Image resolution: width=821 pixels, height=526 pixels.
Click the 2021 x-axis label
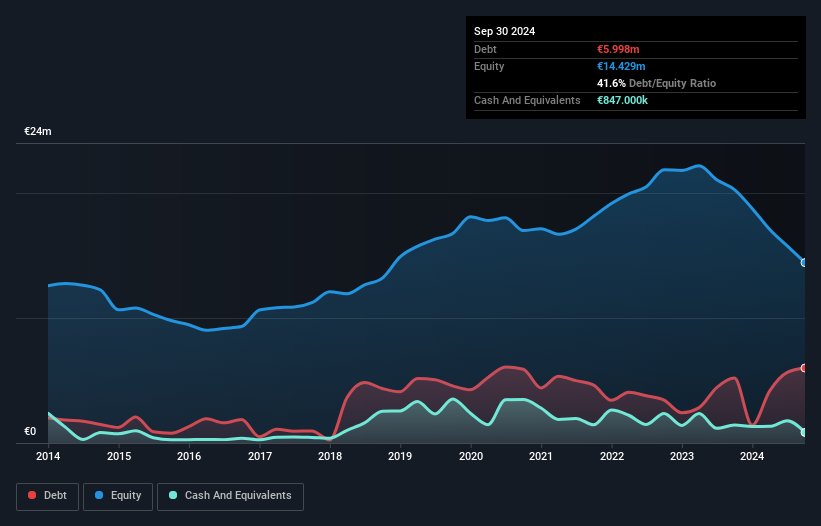point(541,456)
